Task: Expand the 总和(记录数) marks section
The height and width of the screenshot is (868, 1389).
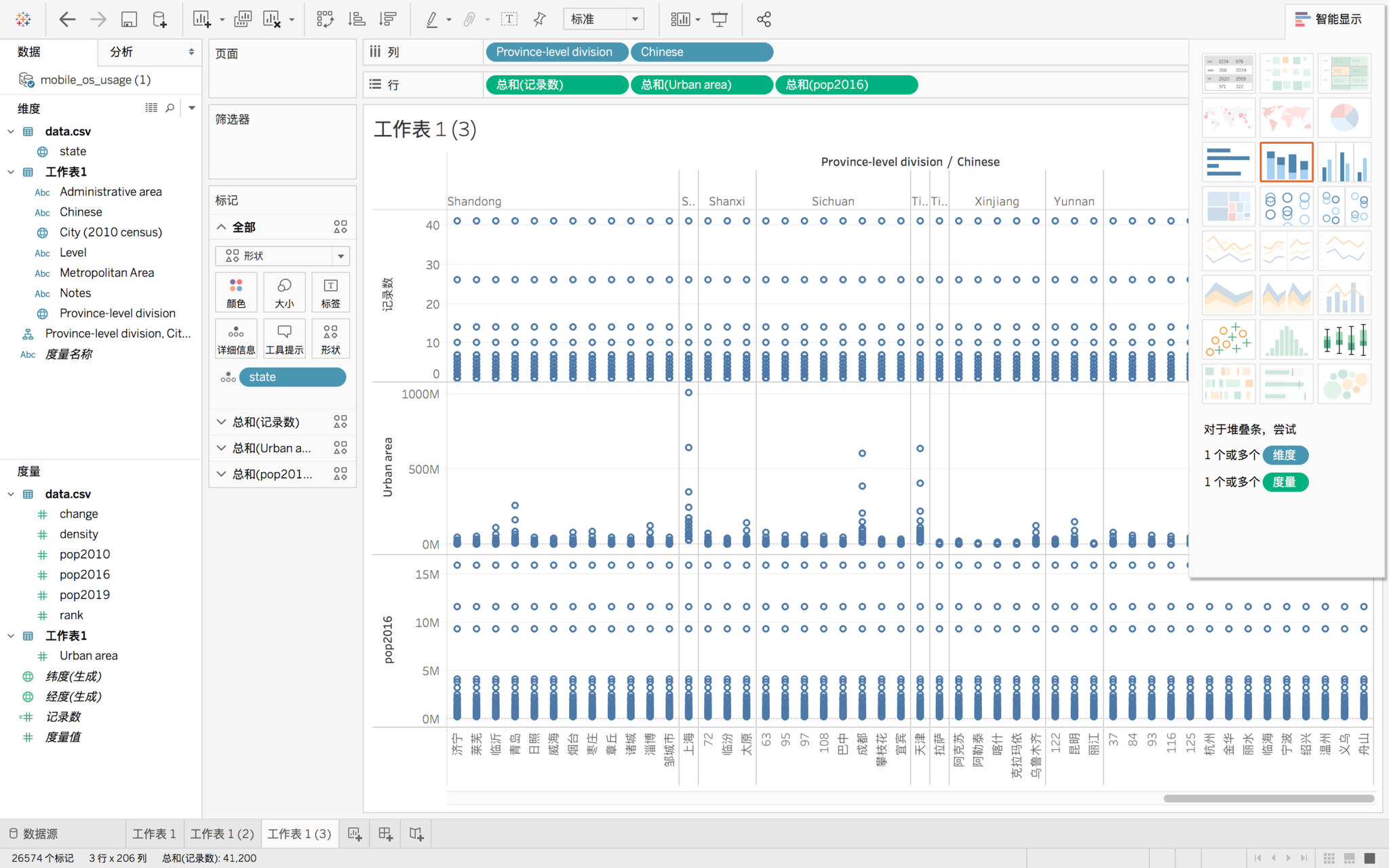Action: pyautogui.click(x=221, y=422)
